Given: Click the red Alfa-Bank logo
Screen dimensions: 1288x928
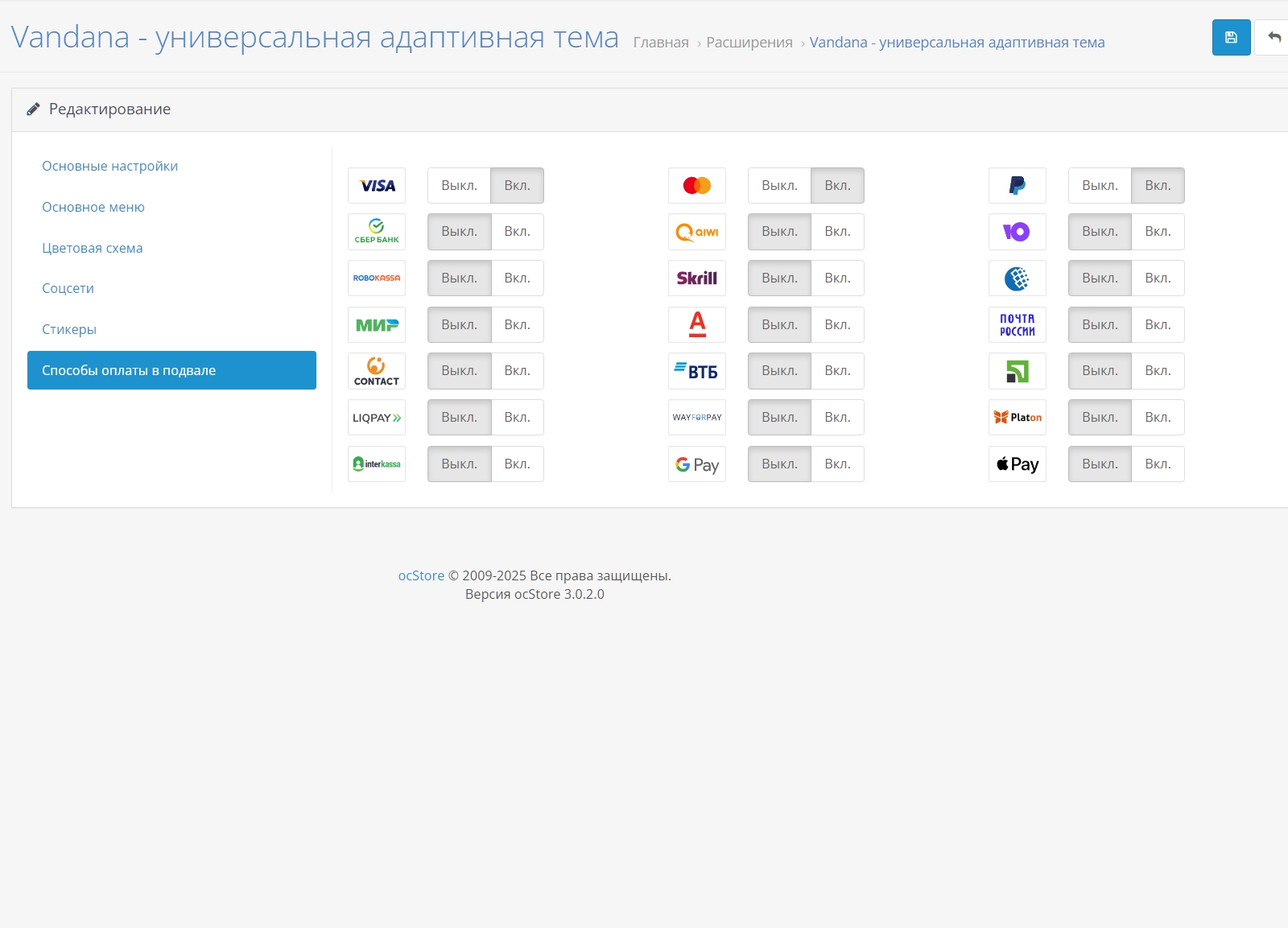Looking at the screenshot, I should 697,325.
